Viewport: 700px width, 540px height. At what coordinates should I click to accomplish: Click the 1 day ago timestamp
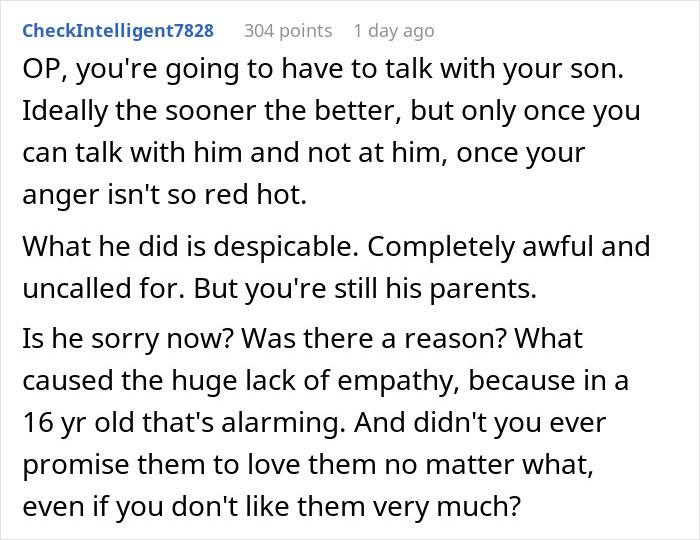(393, 30)
